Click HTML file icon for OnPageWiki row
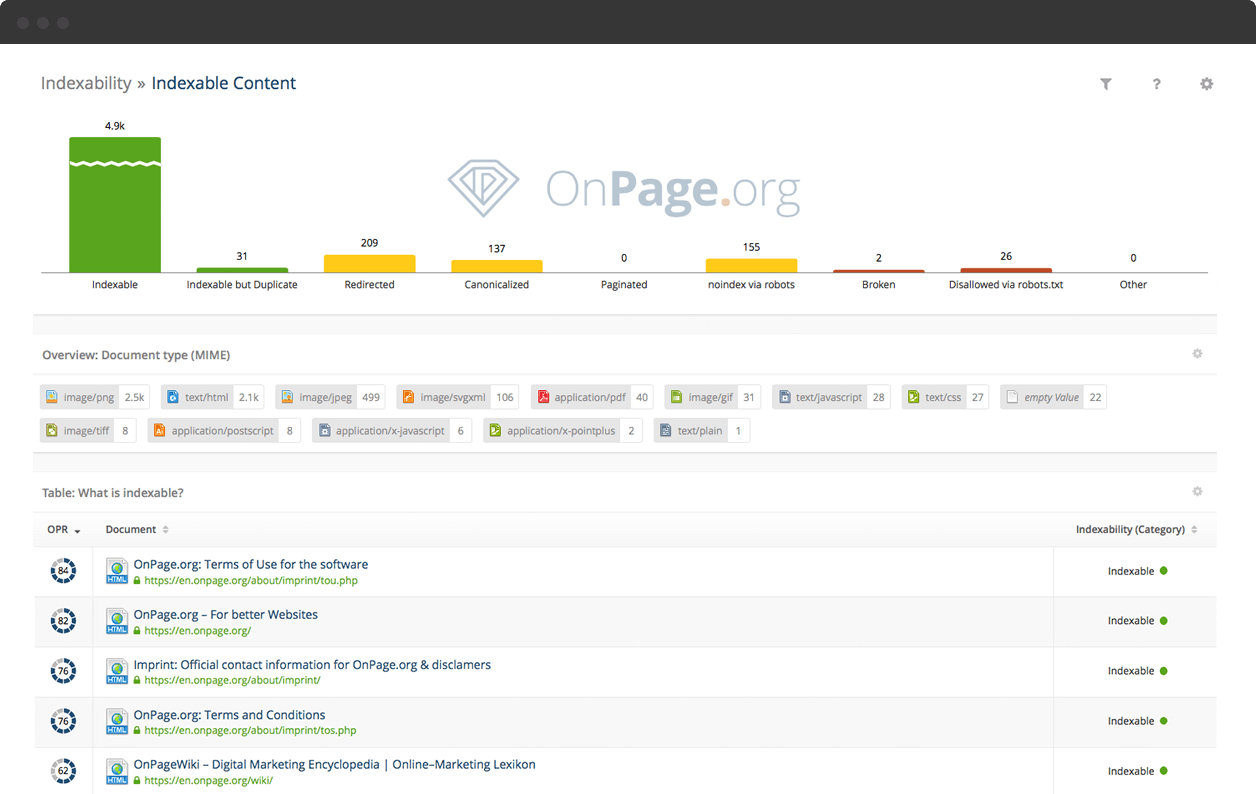The image size is (1256, 794). click(117, 772)
